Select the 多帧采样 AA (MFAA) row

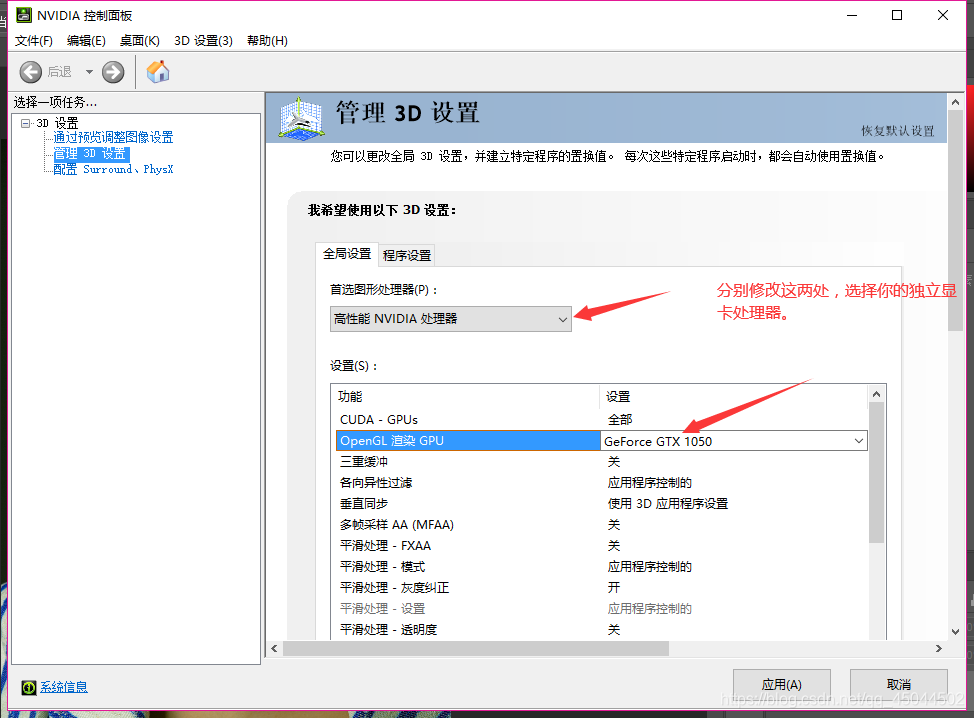point(601,525)
